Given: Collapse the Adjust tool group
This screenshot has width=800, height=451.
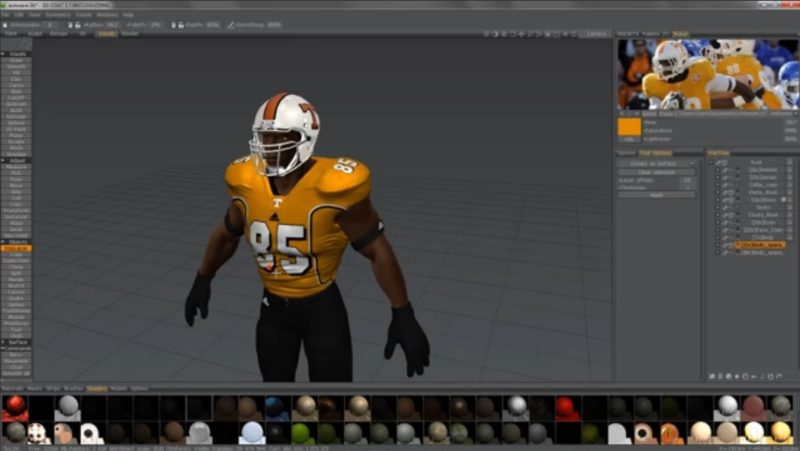Looking at the screenshot, I should click(3, 160).
